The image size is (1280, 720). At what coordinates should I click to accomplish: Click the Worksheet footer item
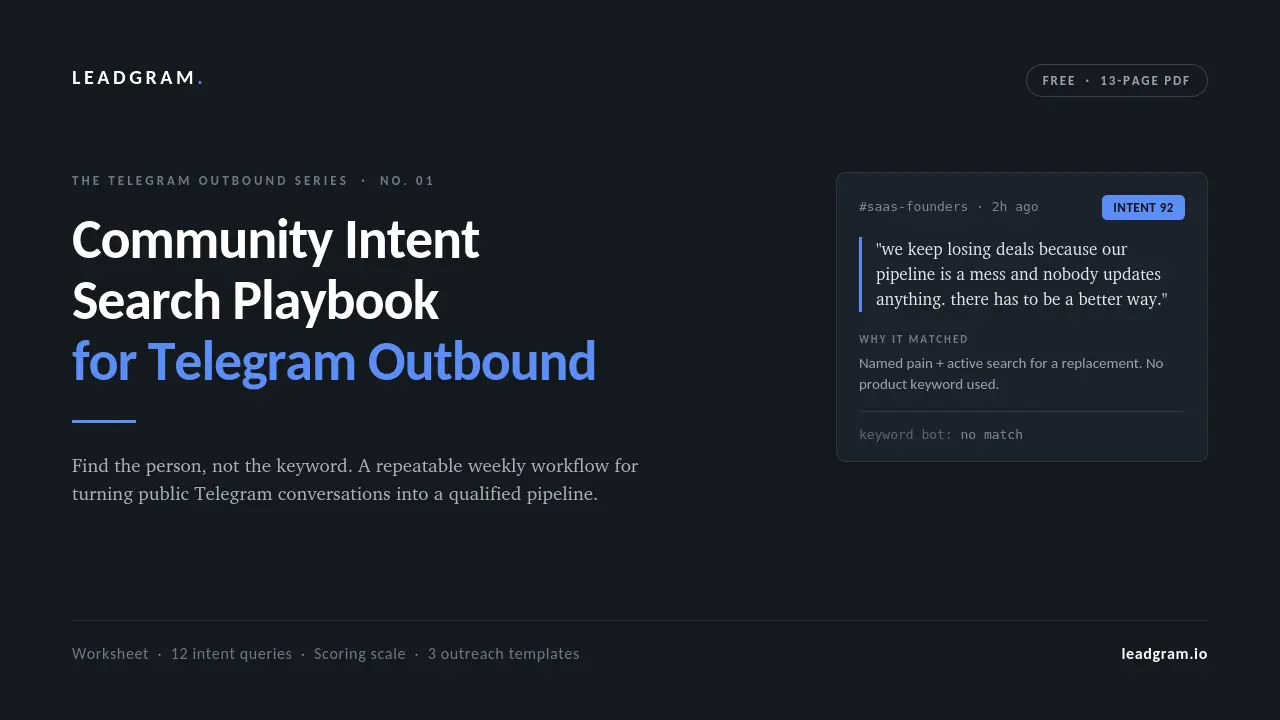coord(110,654)
